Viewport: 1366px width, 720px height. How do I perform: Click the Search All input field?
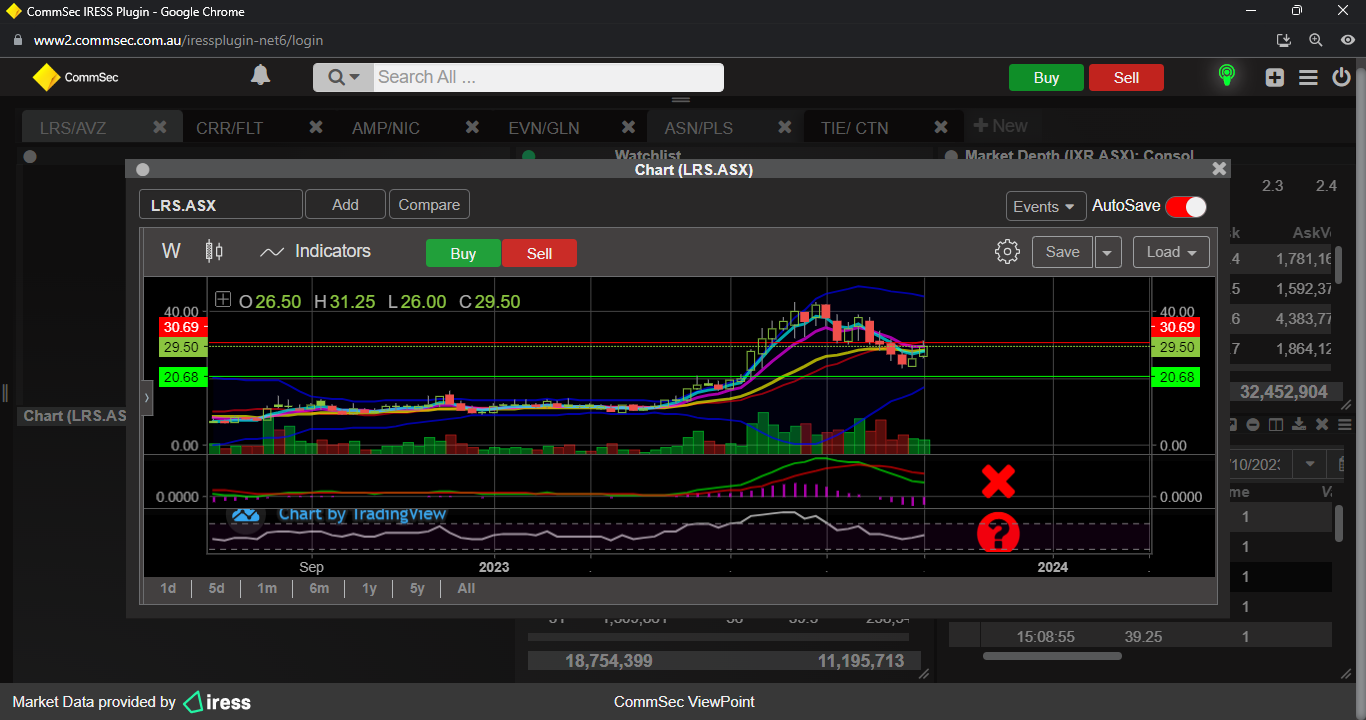pos(548,77)
